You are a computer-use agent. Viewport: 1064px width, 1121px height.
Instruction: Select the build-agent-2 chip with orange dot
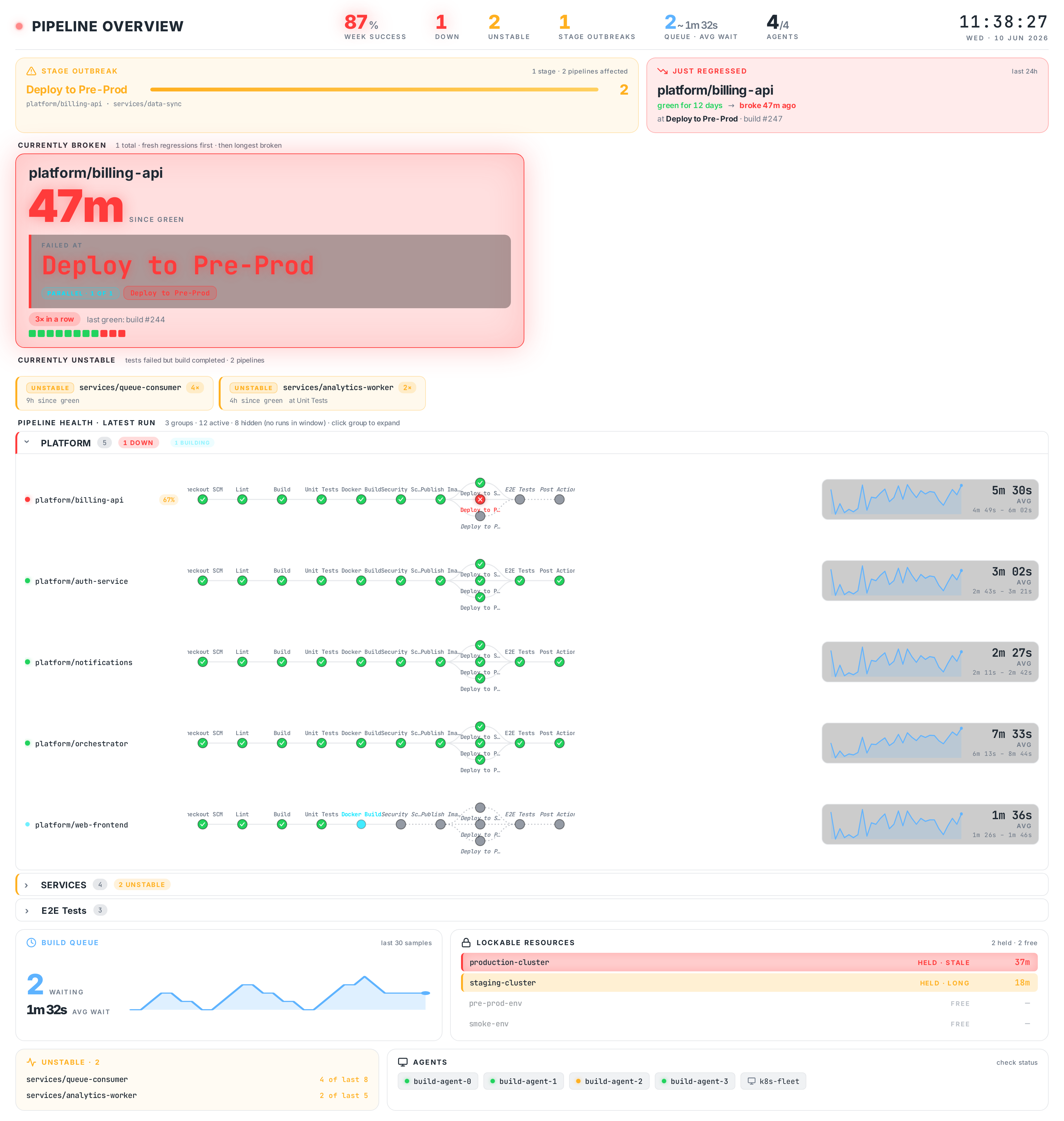tap(609, 1081)
